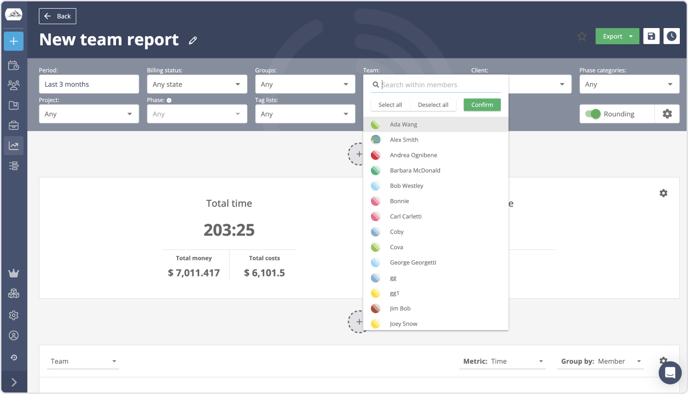This screenshot has width=688, height=394.
Task: Open the chat support bubble
Action: (x=670, y=373)
